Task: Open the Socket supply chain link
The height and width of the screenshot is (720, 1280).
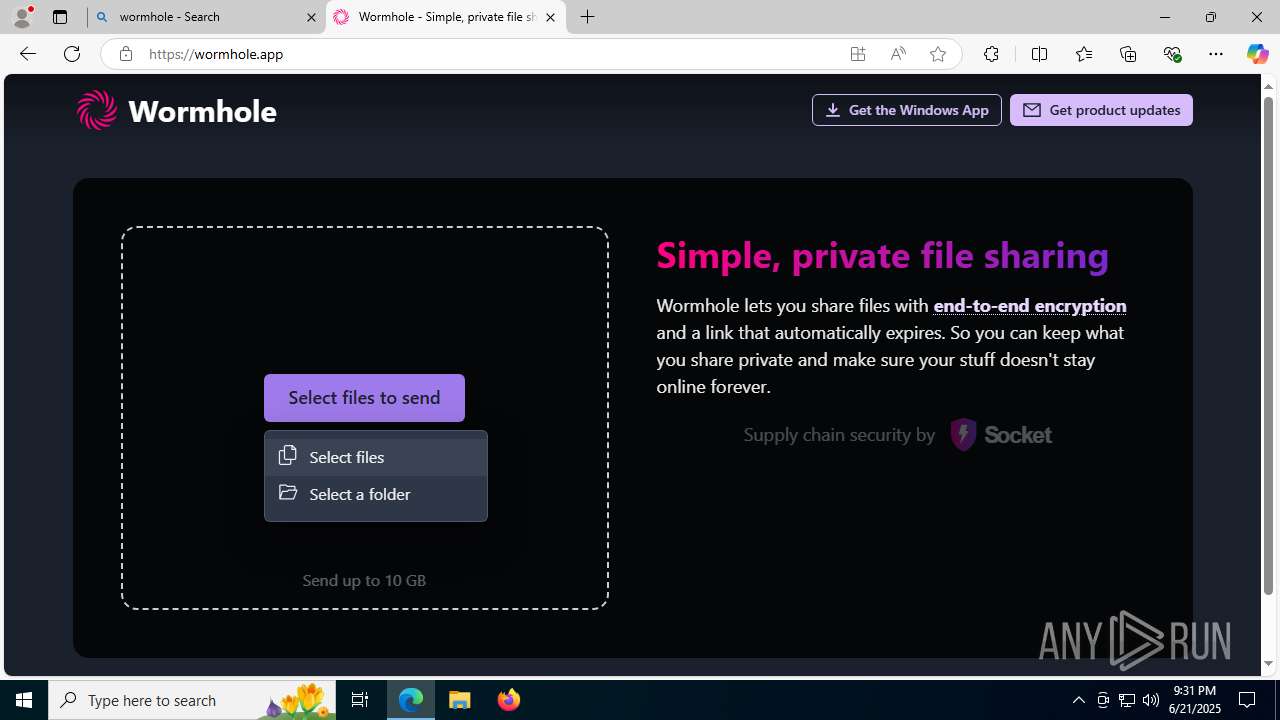Action: click(897, 435)
